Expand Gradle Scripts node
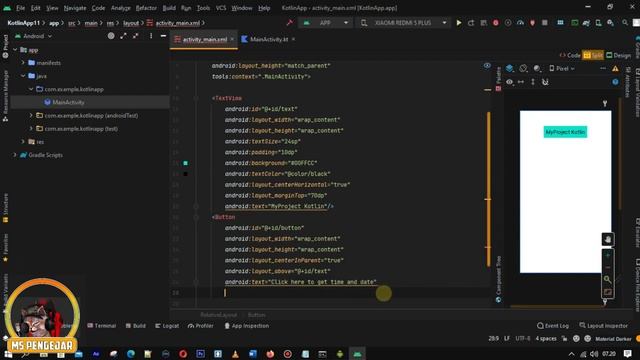 (15, 155)
